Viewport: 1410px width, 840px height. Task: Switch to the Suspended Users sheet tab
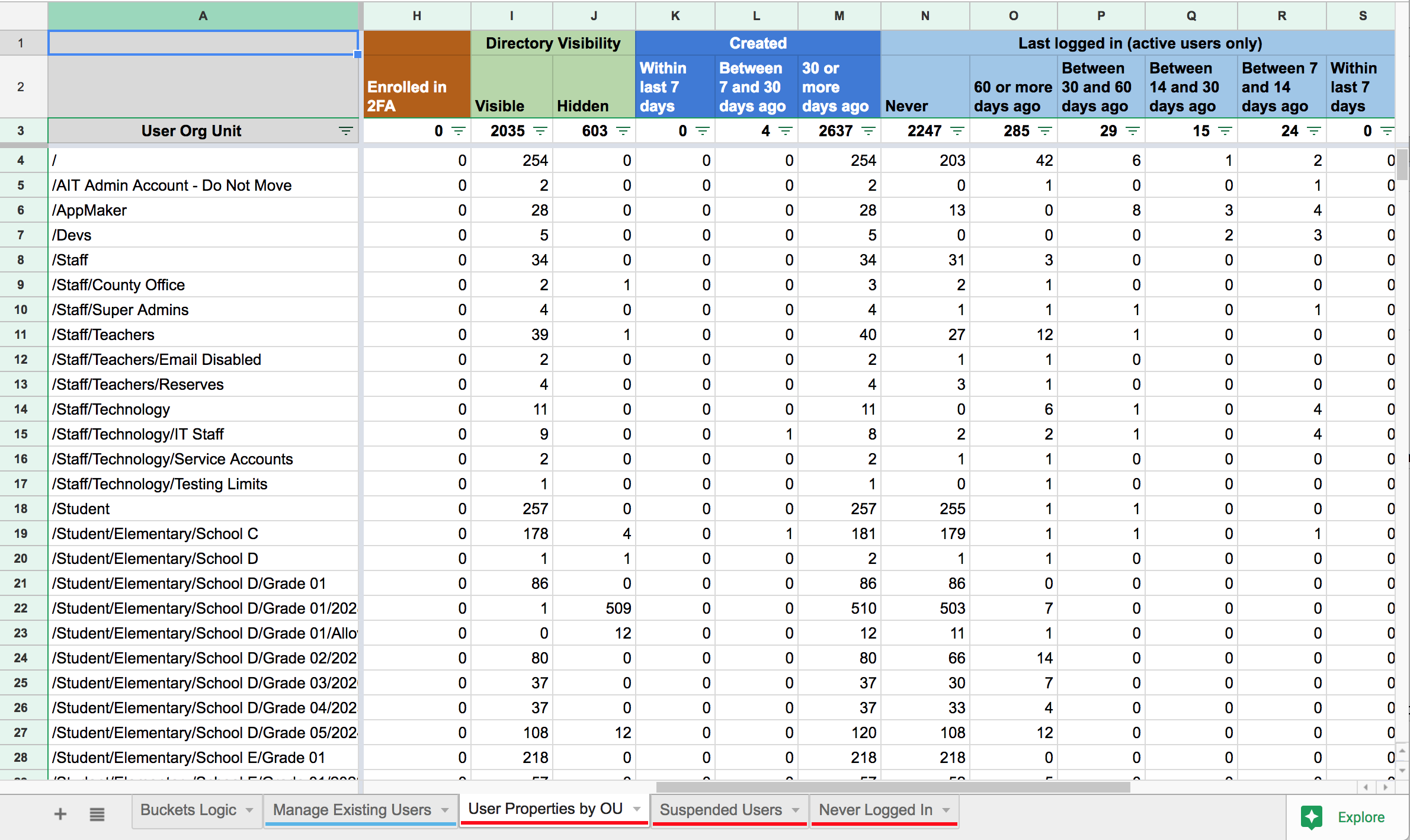pos(720,810)
